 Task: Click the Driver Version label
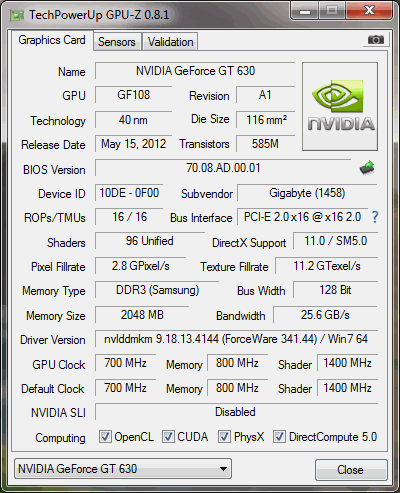pos(53,340)
